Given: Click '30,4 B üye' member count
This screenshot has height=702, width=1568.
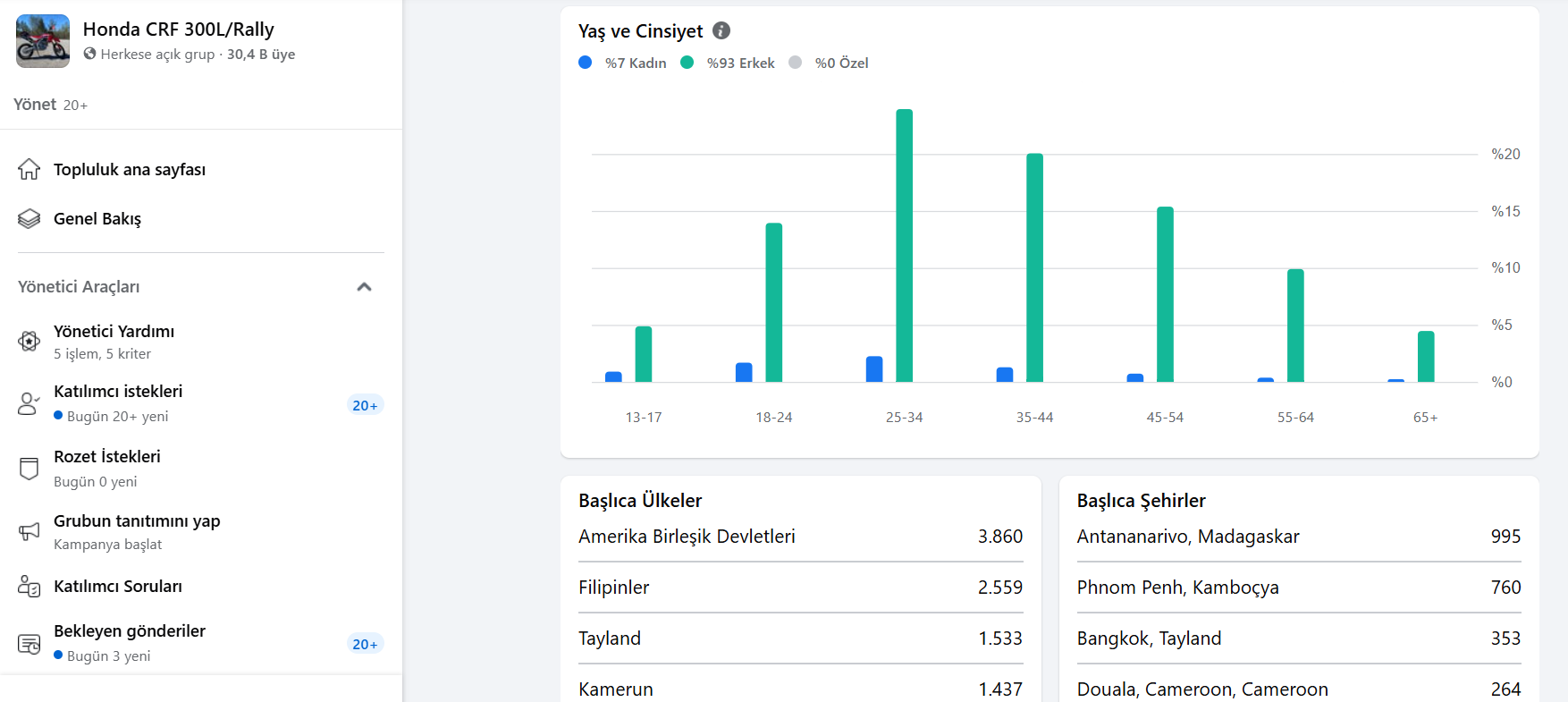Looking at the screenshot, I should tap(261, 54).
